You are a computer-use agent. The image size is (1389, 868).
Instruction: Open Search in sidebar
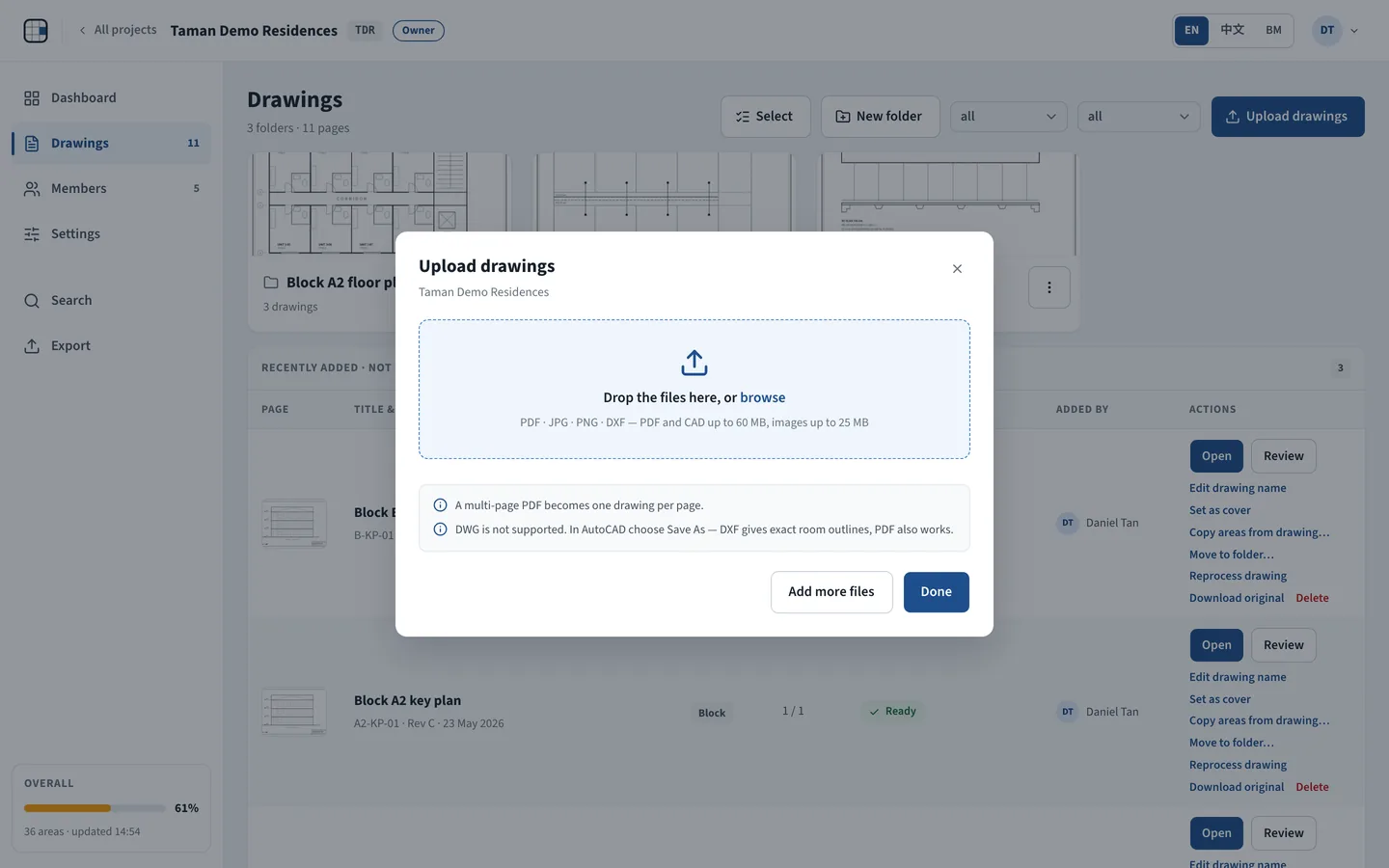pyautogui.click(x=111, y=301)
